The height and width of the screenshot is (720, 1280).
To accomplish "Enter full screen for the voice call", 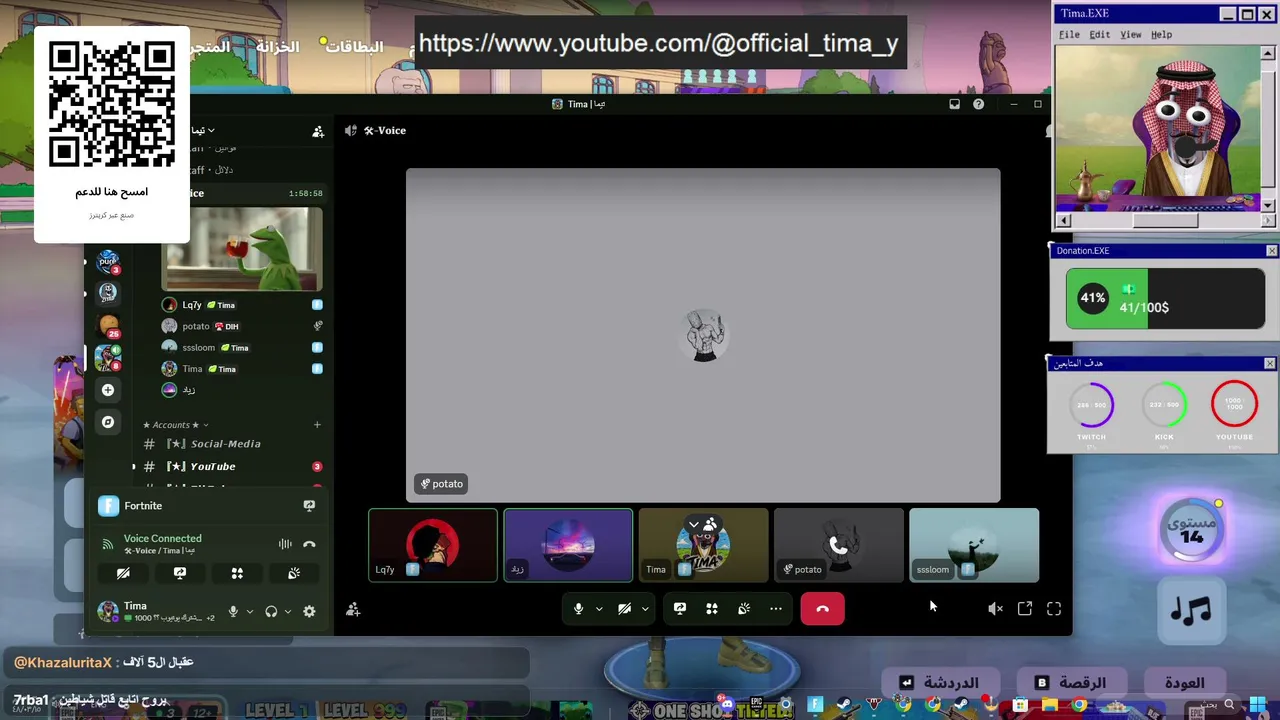I will point(1054,609).
